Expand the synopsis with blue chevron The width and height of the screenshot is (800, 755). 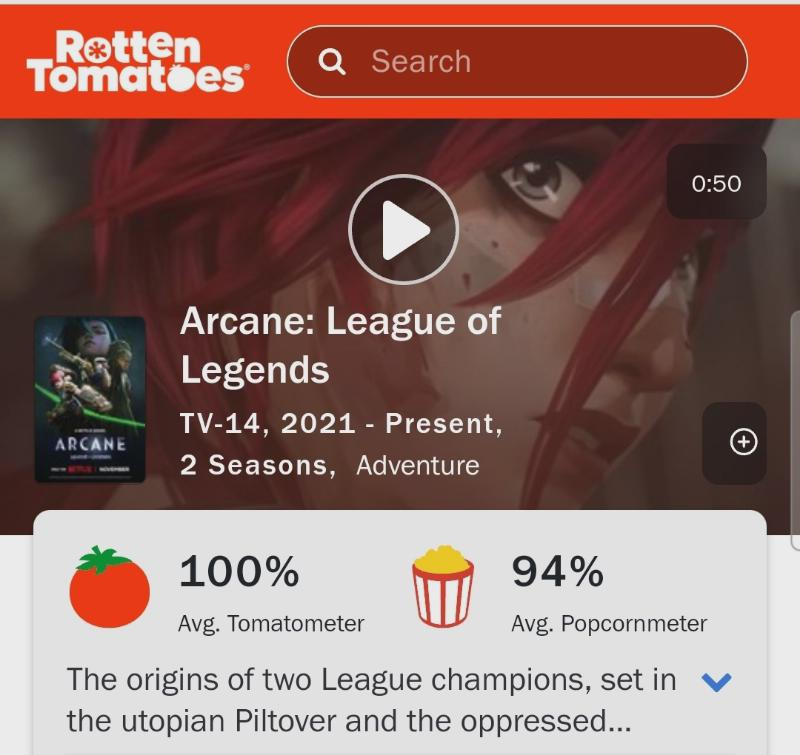[x=716, y=682]
